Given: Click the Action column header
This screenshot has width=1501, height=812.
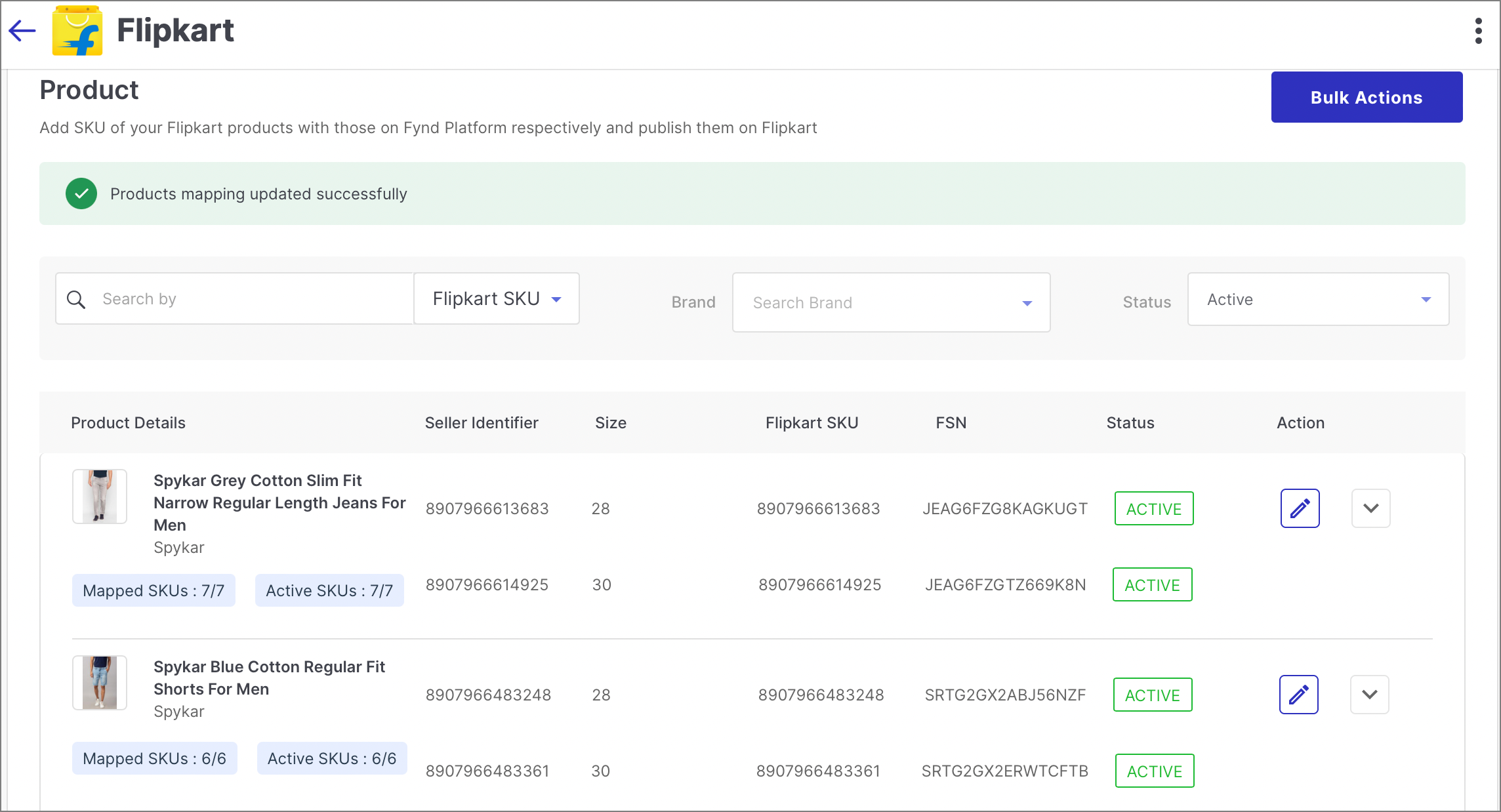Looking at the screenshot, I should 1300,423.
